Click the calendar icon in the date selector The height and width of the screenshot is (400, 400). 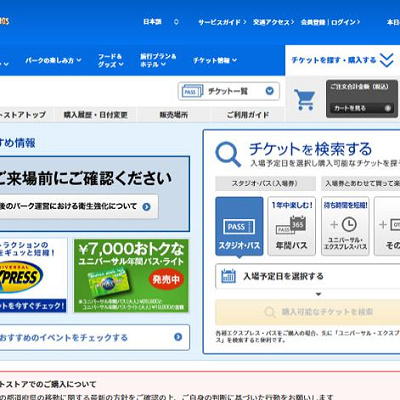(228, 276)
